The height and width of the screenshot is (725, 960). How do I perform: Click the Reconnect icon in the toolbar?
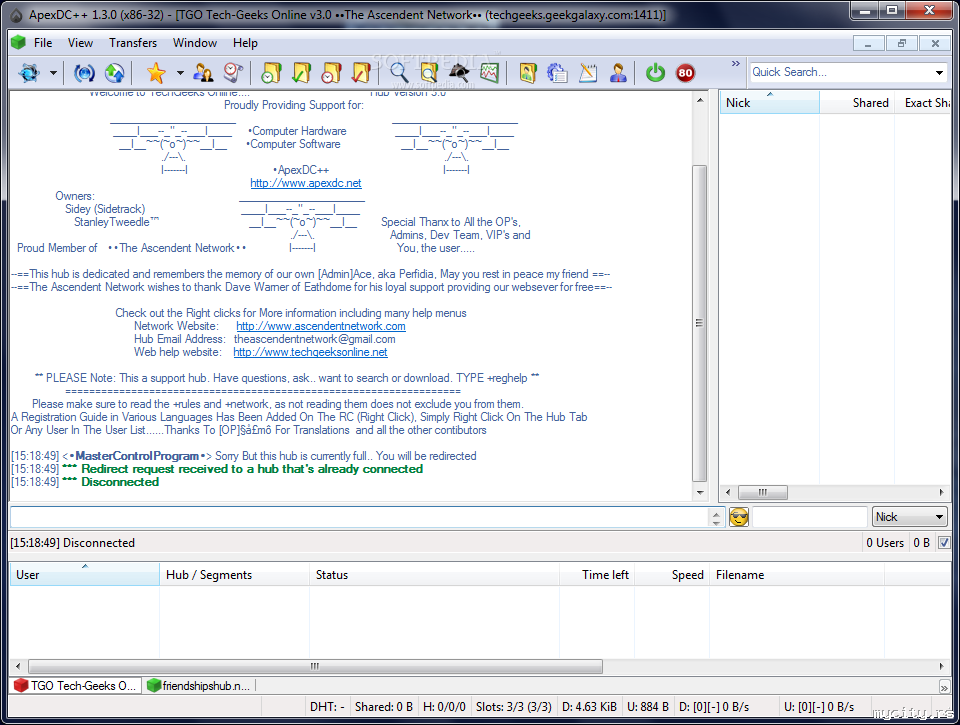coord(85,72)
